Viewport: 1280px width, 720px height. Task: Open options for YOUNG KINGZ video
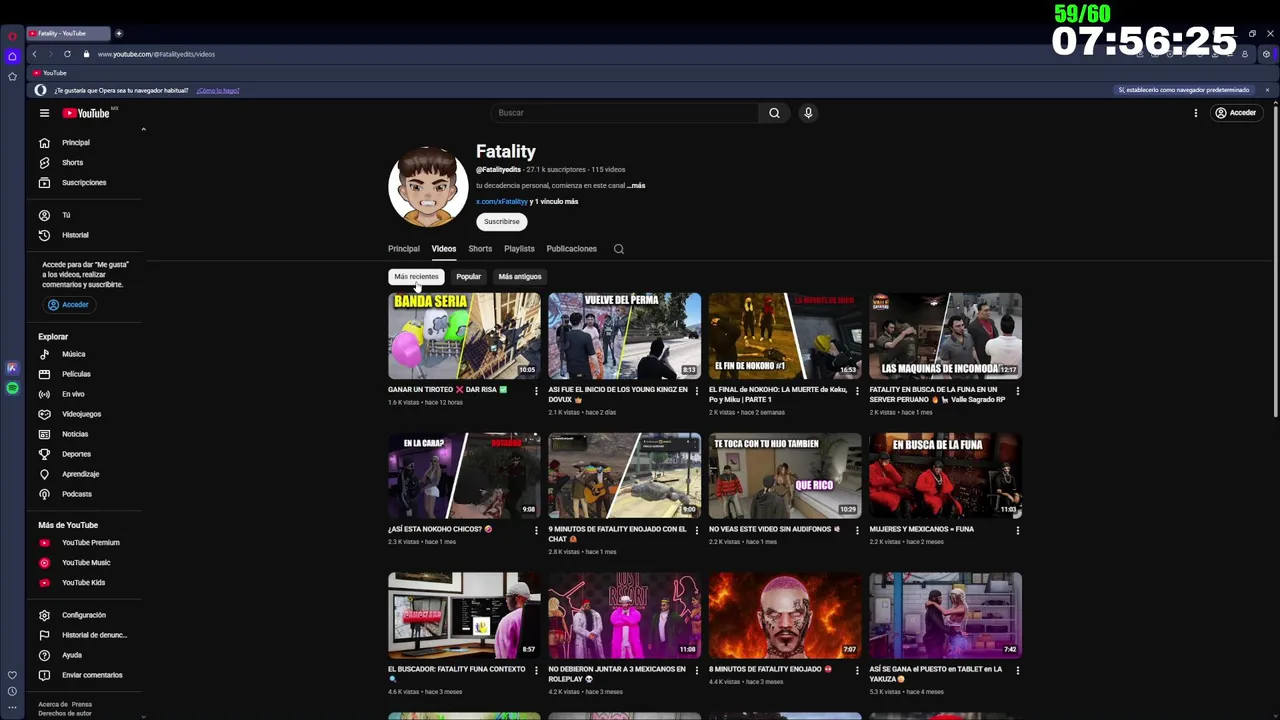pyautogui.click(x=697, y=391)
